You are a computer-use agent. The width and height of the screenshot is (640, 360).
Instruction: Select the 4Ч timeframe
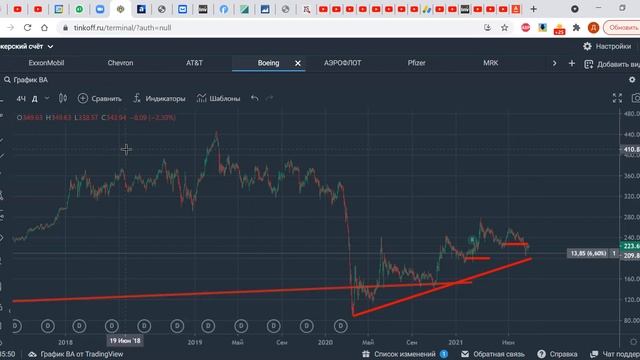pos(21,98)
